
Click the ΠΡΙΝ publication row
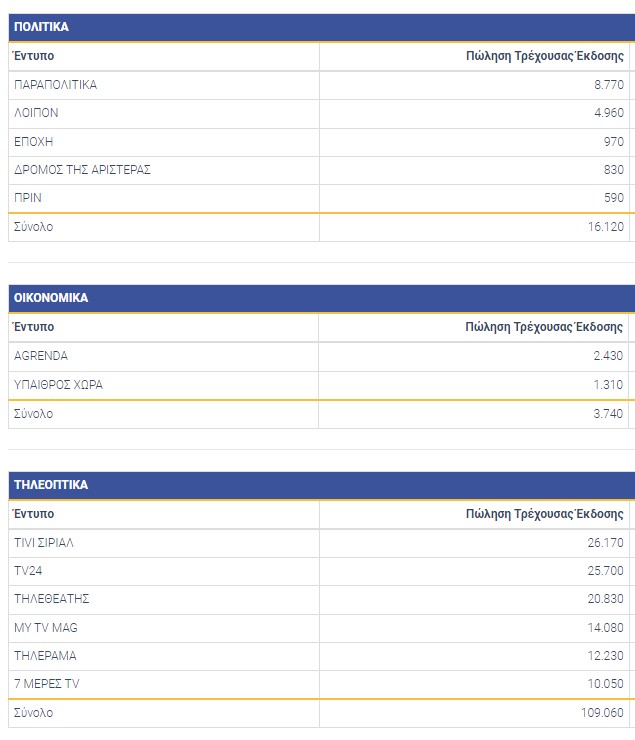pyautogui.click(x=28, y=198)
